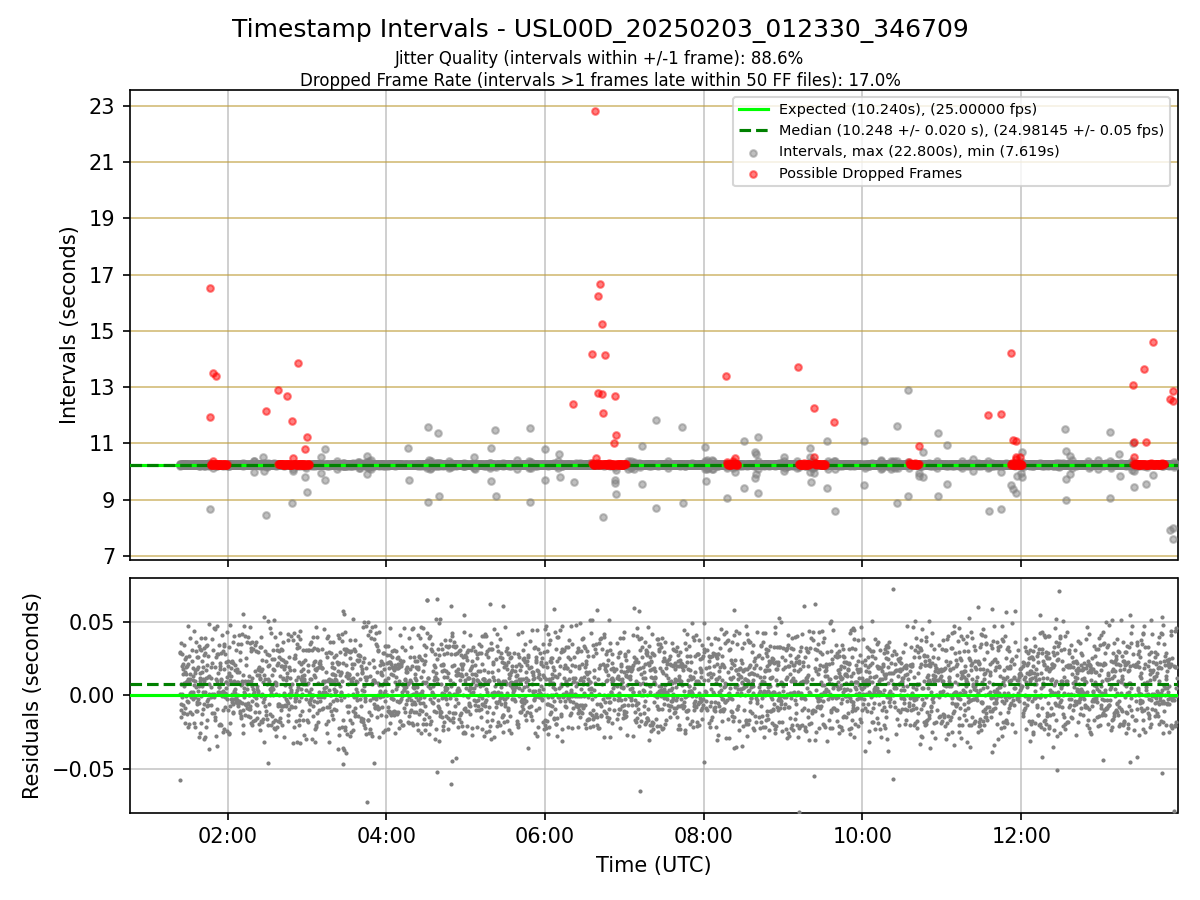Click legend entry 'Possible Dropped Frames'

pos(870,173)
